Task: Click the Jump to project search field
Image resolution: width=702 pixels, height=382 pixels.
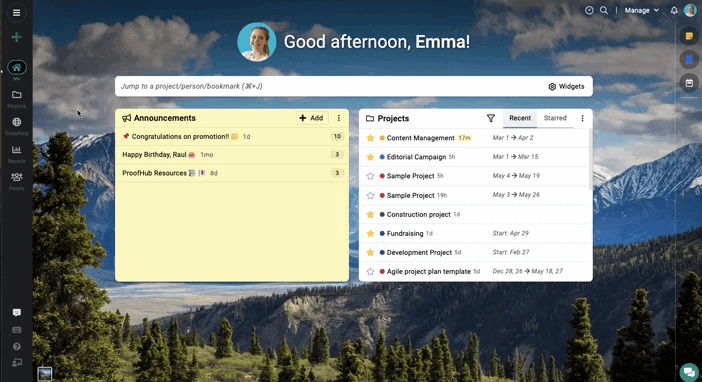Action: (x=330, y=86)
